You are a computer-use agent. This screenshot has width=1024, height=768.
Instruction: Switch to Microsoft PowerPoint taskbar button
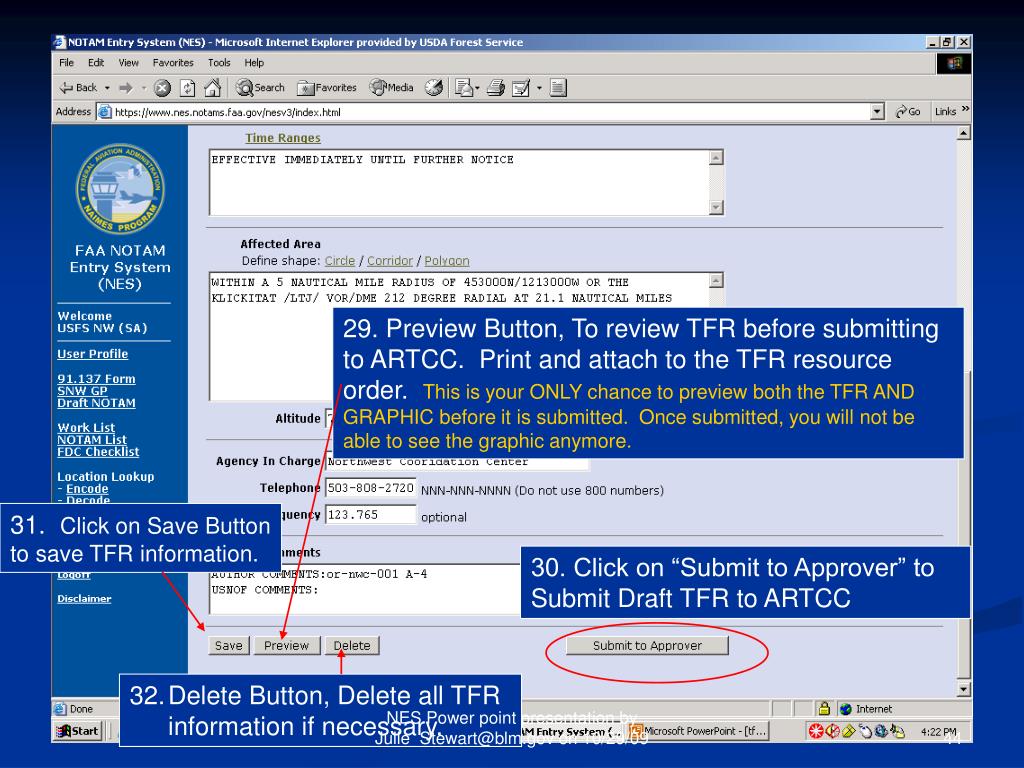click(x=699, y=731)
